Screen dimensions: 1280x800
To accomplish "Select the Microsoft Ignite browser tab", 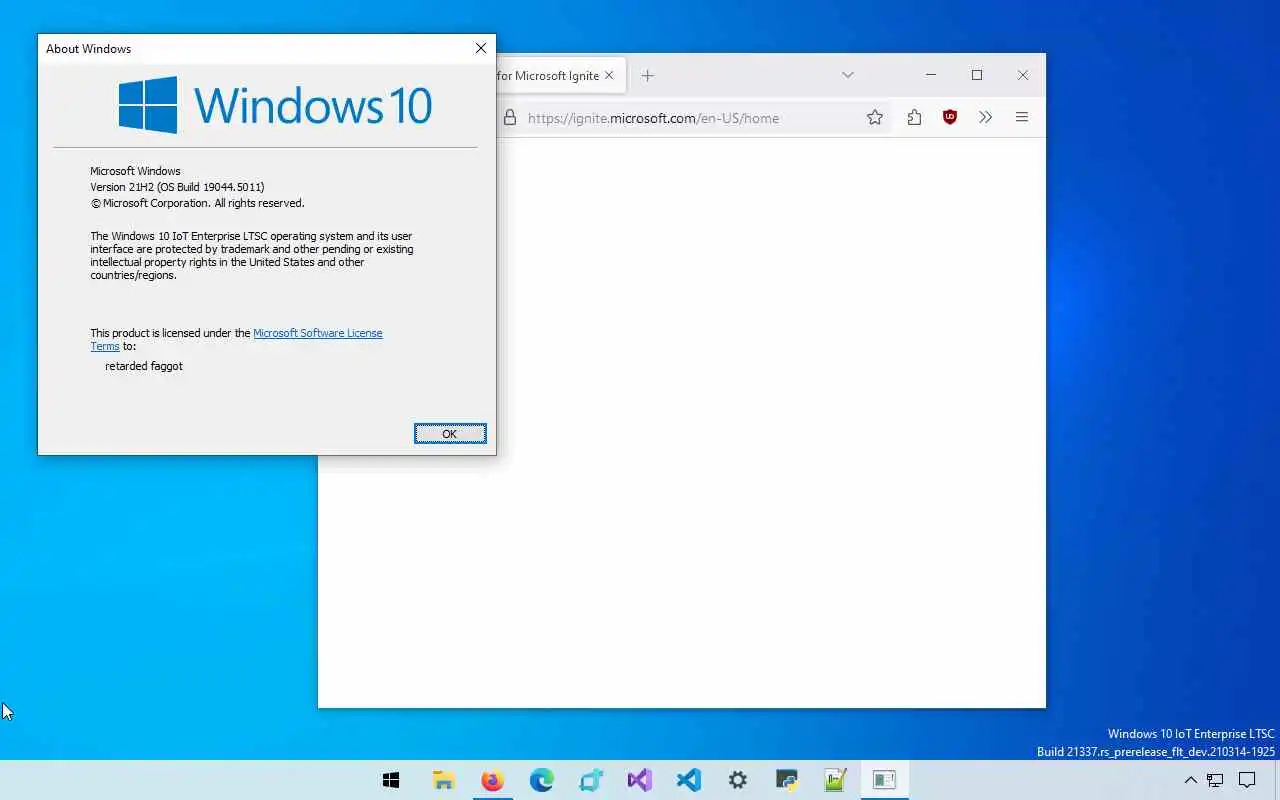I will pyautogui.click(x=560, y=76).
